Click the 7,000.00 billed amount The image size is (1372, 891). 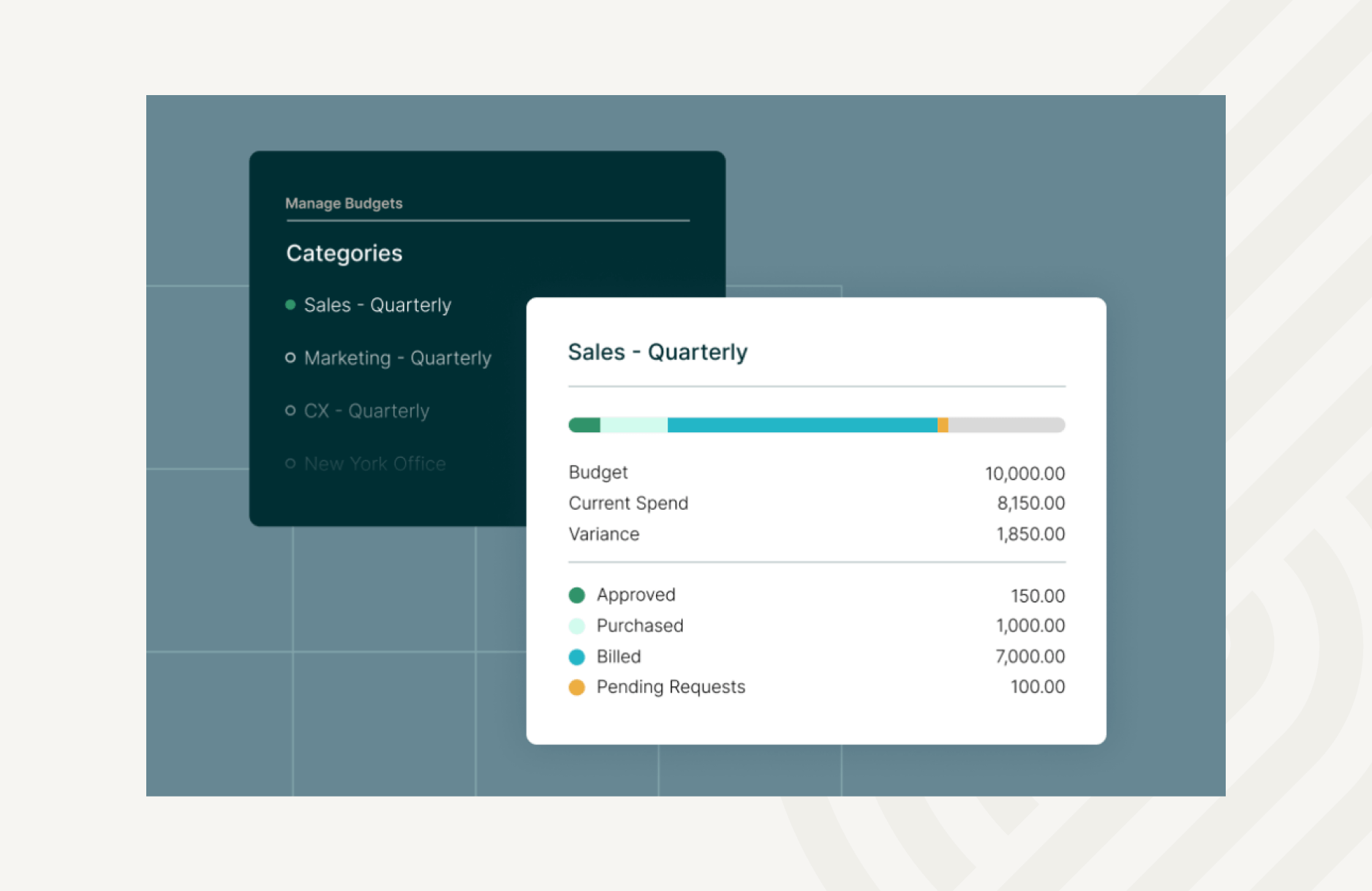point(1030,656)
